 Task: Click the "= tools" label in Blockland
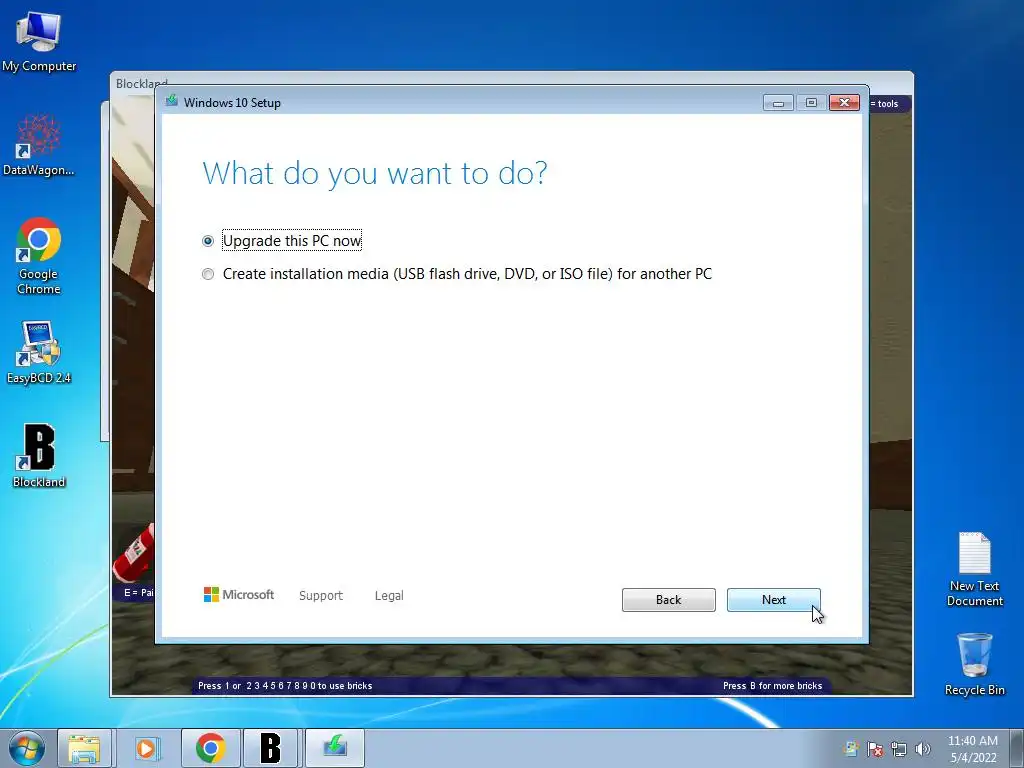tap(884, 104)
